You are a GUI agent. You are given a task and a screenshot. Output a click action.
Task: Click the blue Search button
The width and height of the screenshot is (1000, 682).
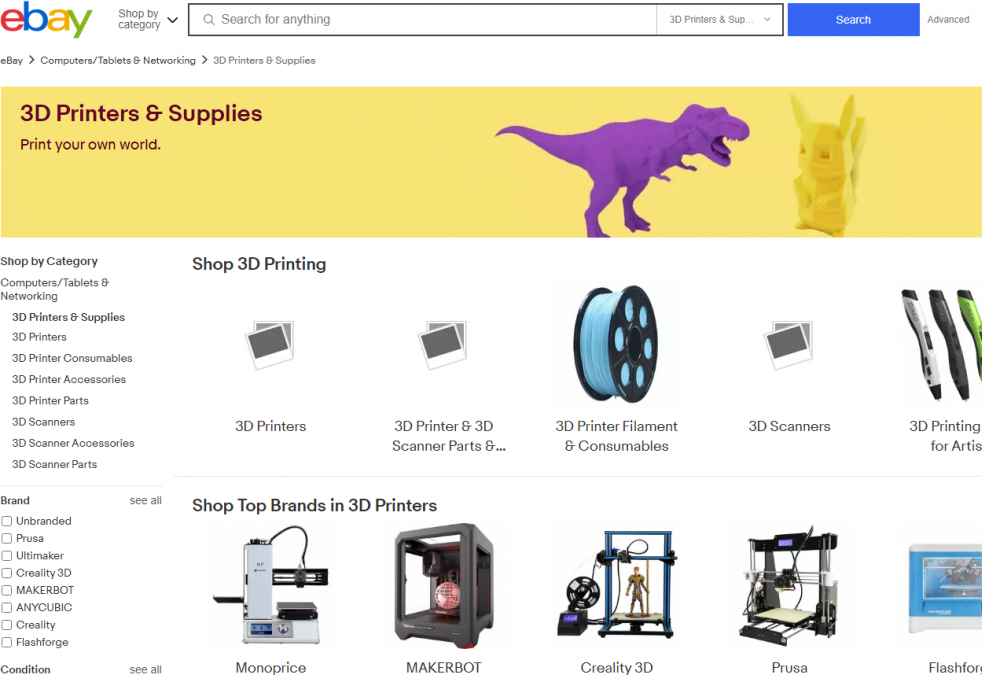(x=853, y=20)
